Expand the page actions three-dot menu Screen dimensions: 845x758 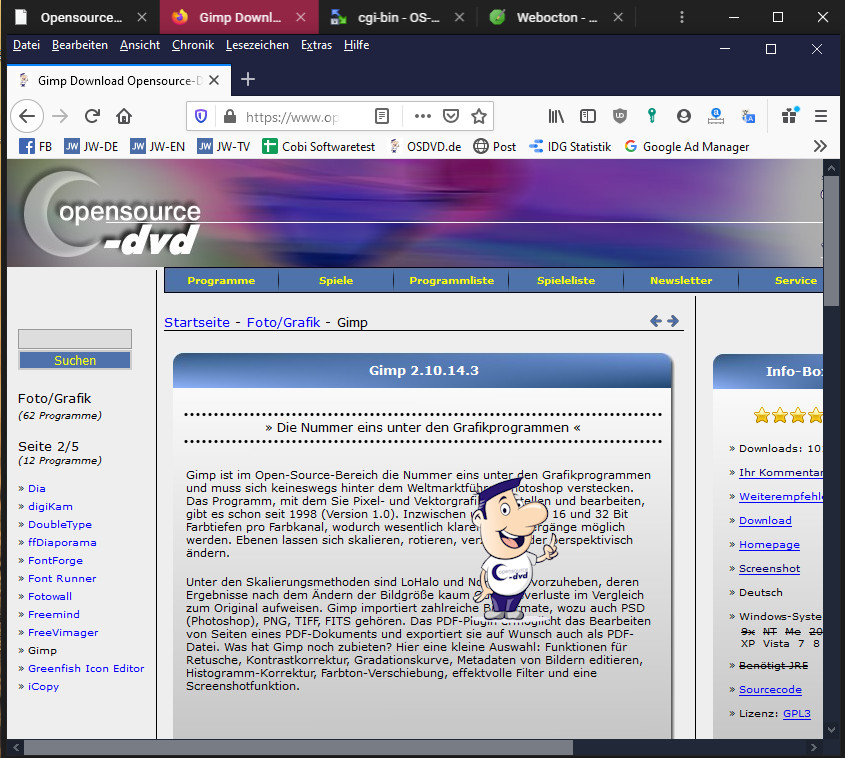click(x=422, y=116)
